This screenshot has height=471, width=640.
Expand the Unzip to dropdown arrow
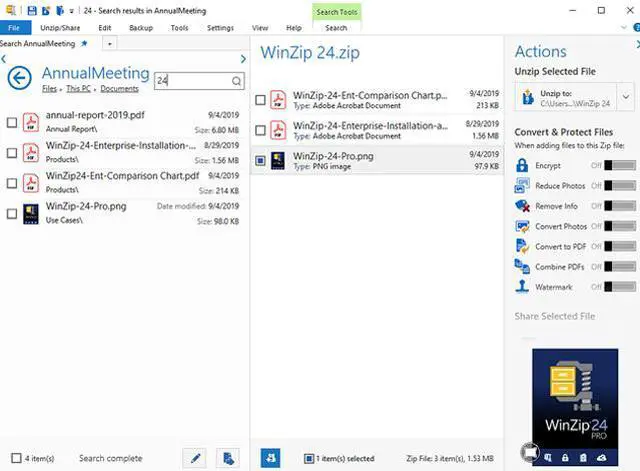[626, 97]
